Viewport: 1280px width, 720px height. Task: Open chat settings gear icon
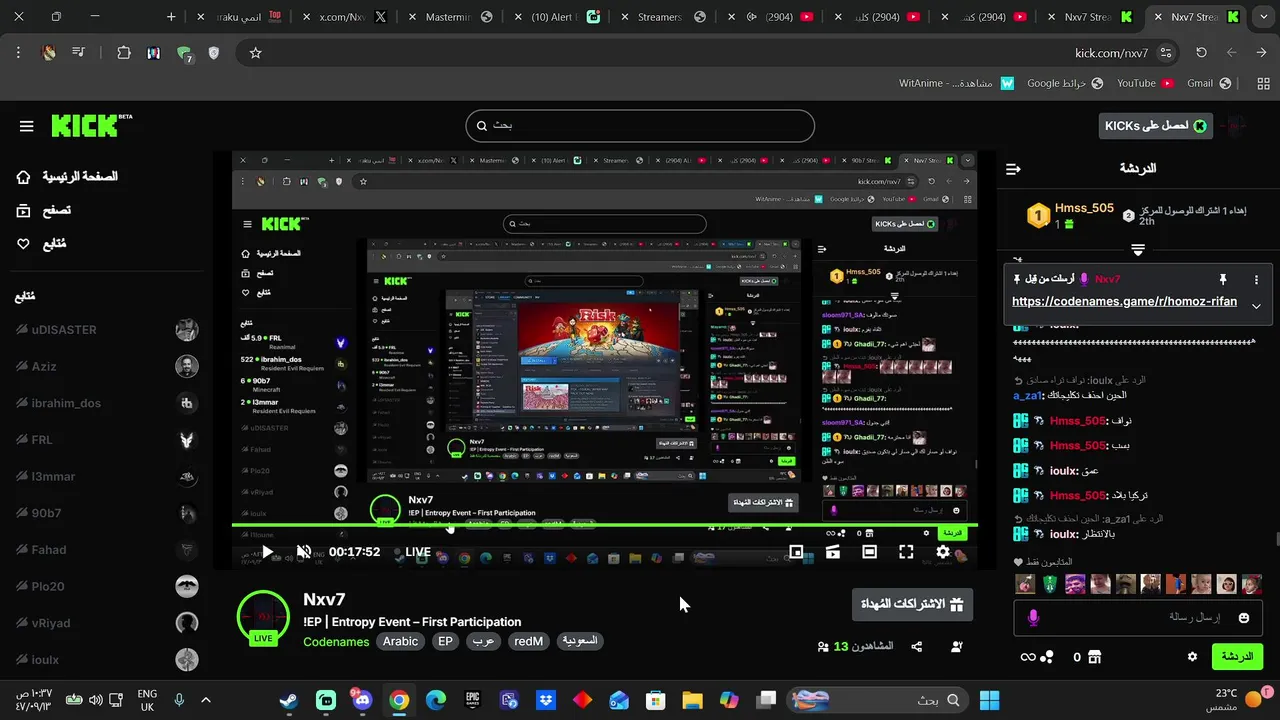pos(1192,657)
